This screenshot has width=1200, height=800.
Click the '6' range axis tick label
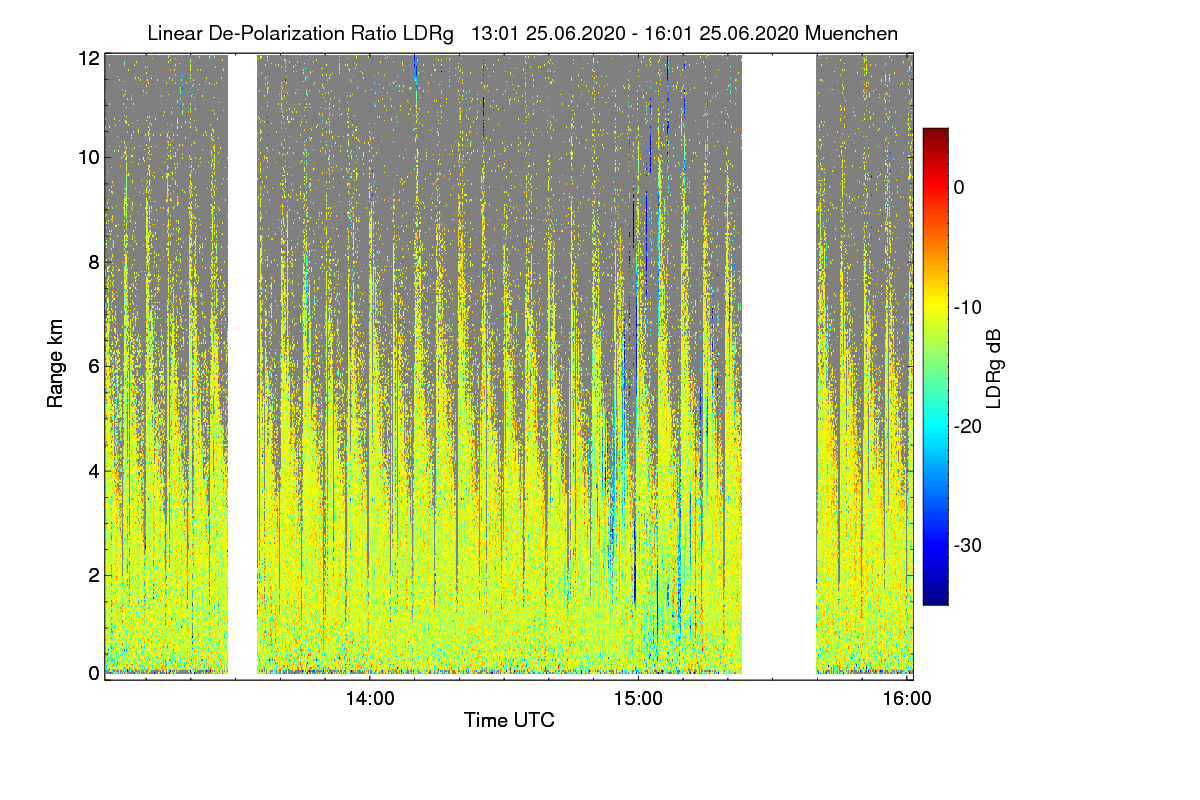(x=94, y=367)
